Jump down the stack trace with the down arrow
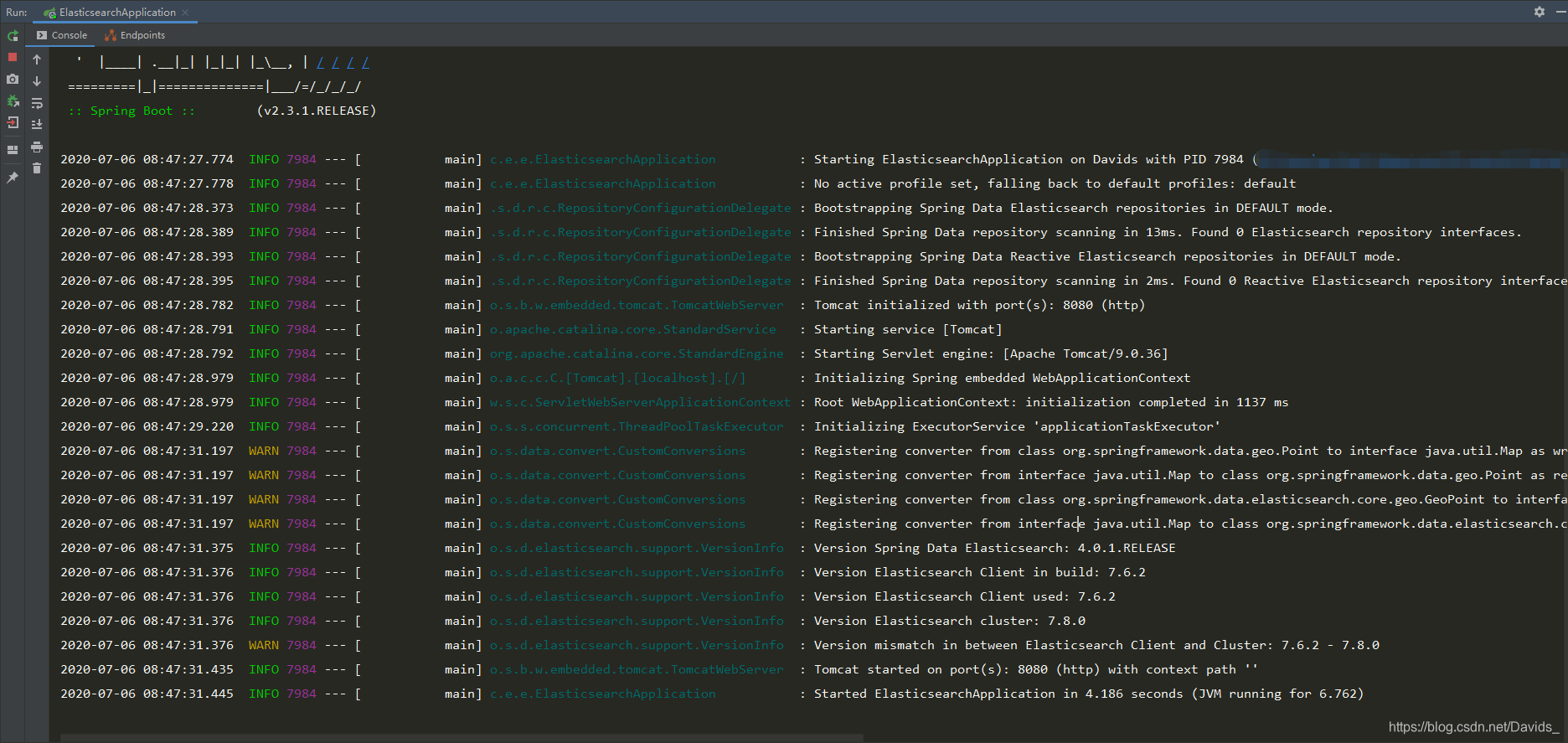Viewport: 1568px width, 743px height. (37, 81)
